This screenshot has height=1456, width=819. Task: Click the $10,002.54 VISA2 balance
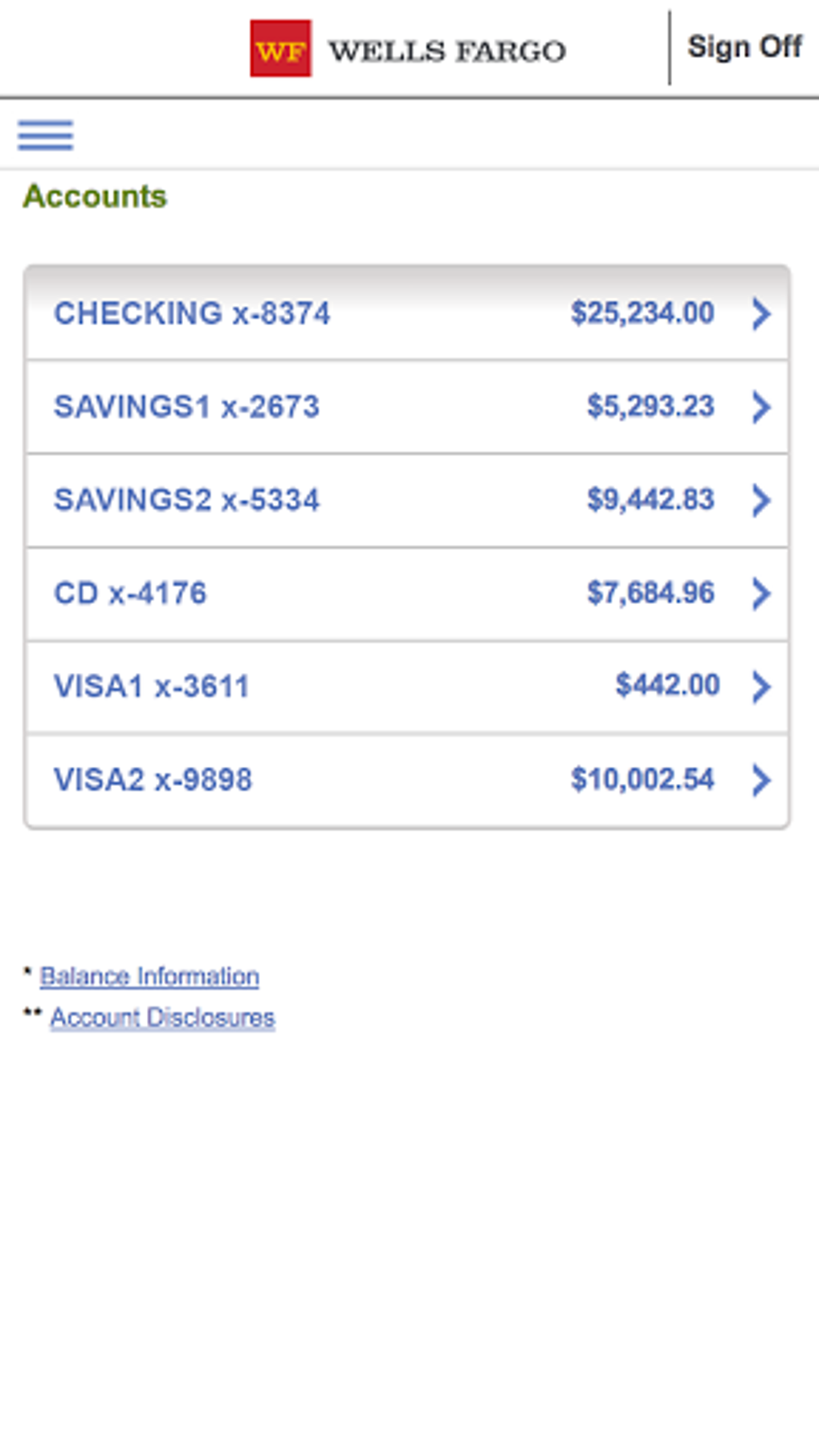[x=642, y=780]
